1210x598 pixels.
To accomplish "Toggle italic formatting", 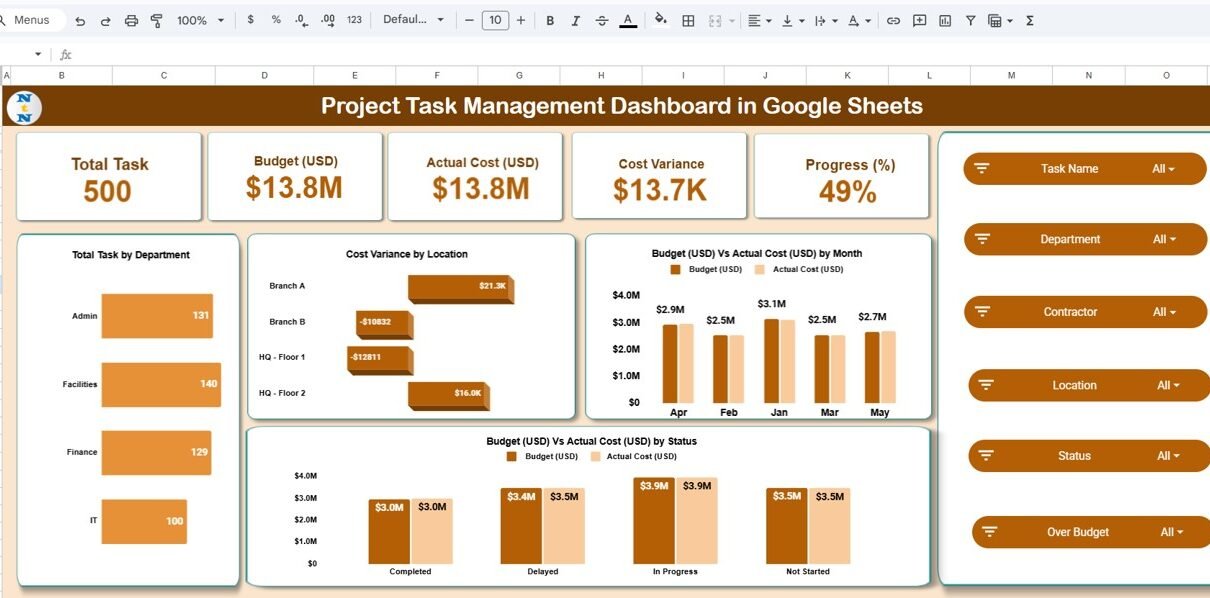I will 575,20.
